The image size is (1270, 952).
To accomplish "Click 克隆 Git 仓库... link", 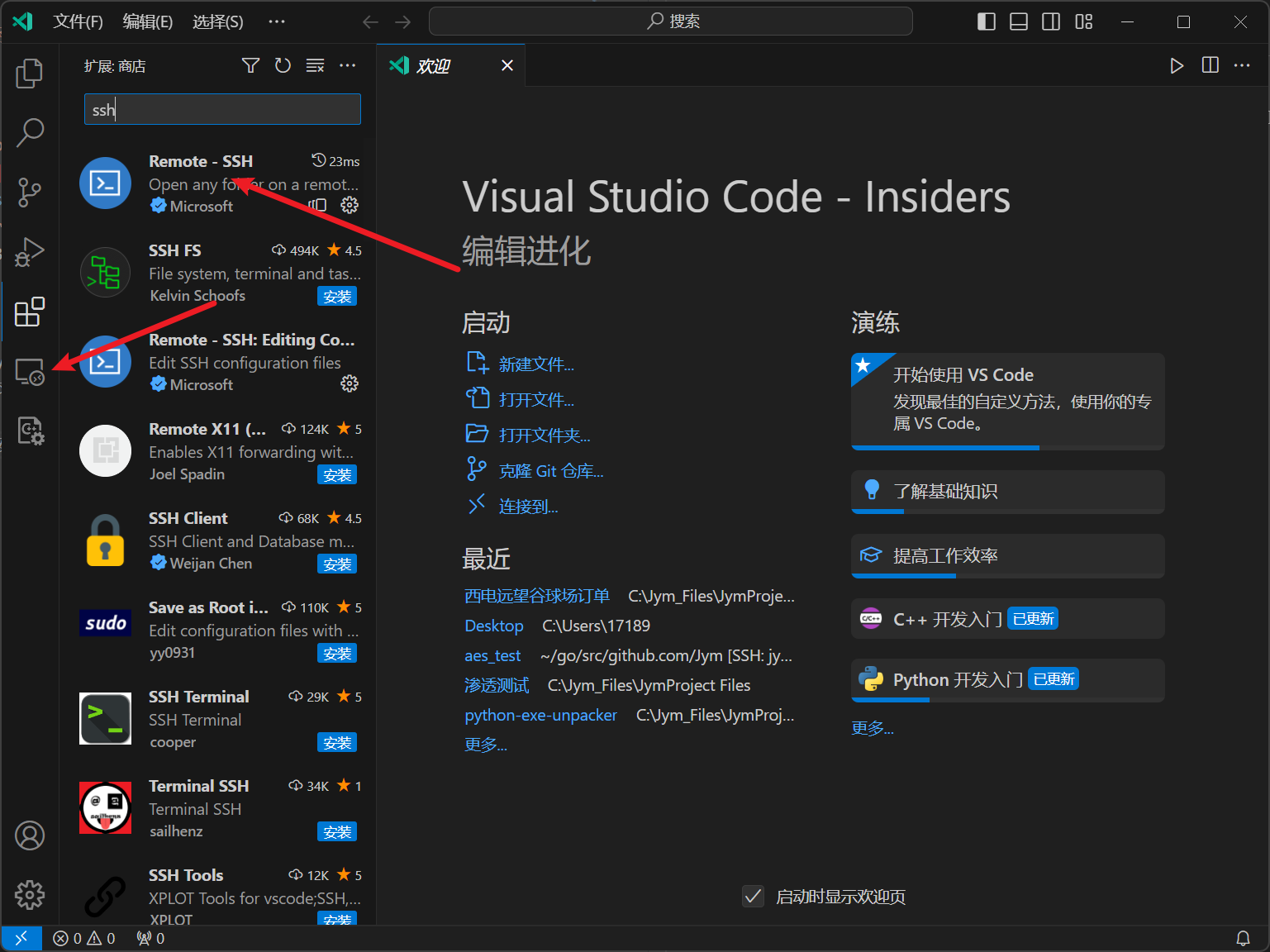I will point(551,471).
